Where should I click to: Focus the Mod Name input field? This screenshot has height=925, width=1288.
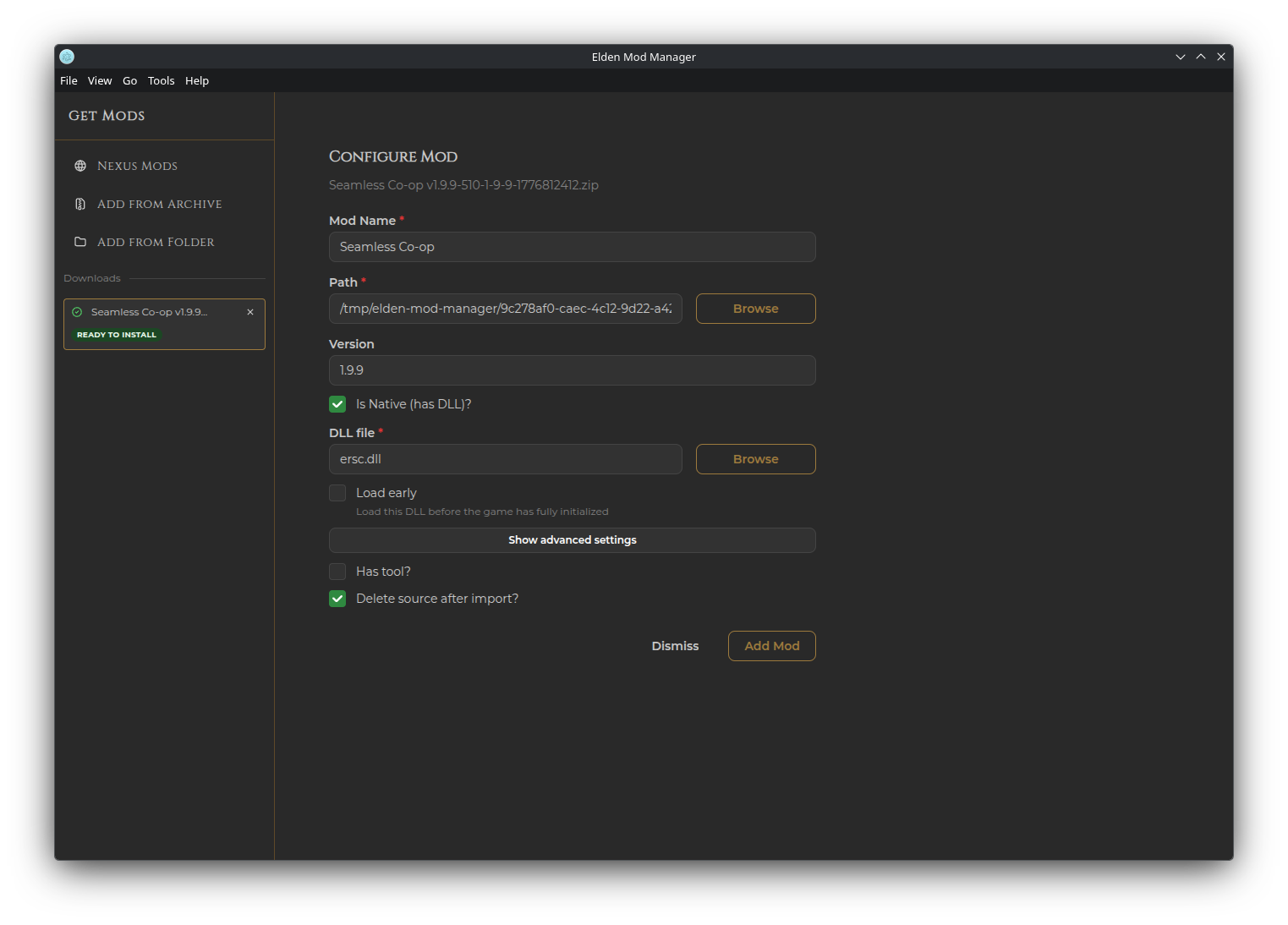(x=573, y=247)
